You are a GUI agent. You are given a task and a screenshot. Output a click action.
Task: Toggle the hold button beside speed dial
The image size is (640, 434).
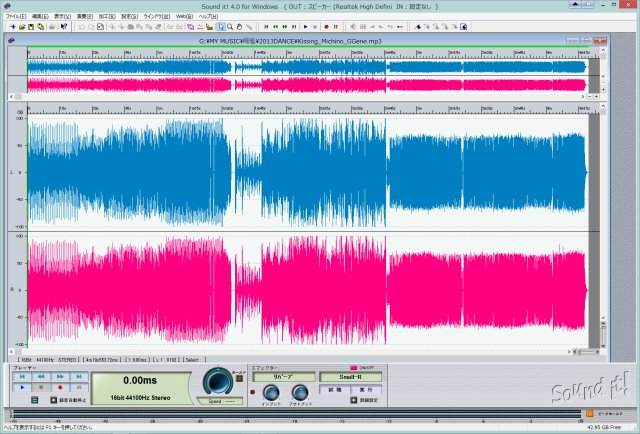pyautogui.click(x=240, y=378)
